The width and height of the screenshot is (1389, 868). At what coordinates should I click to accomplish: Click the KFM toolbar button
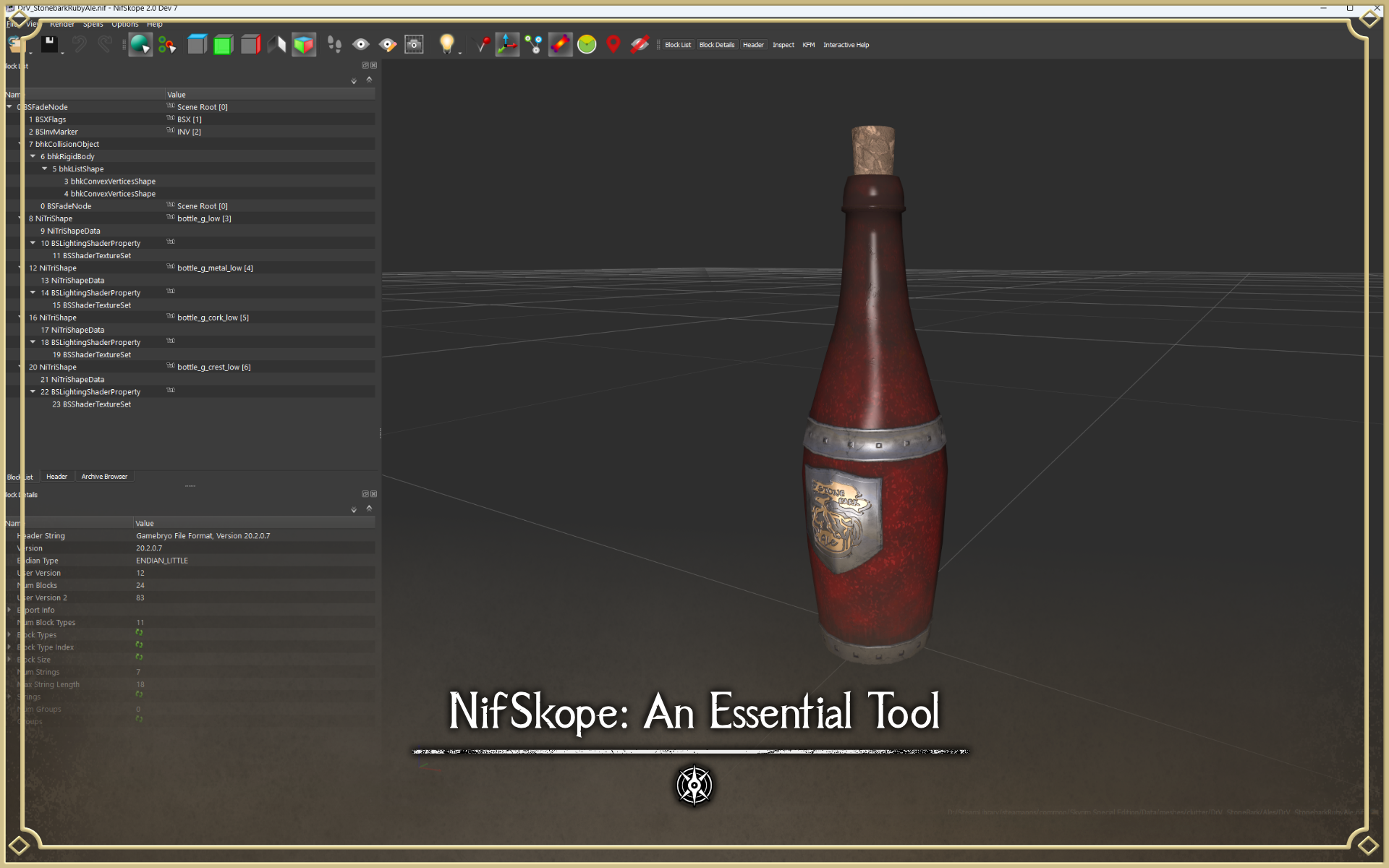tap(809, 45)
